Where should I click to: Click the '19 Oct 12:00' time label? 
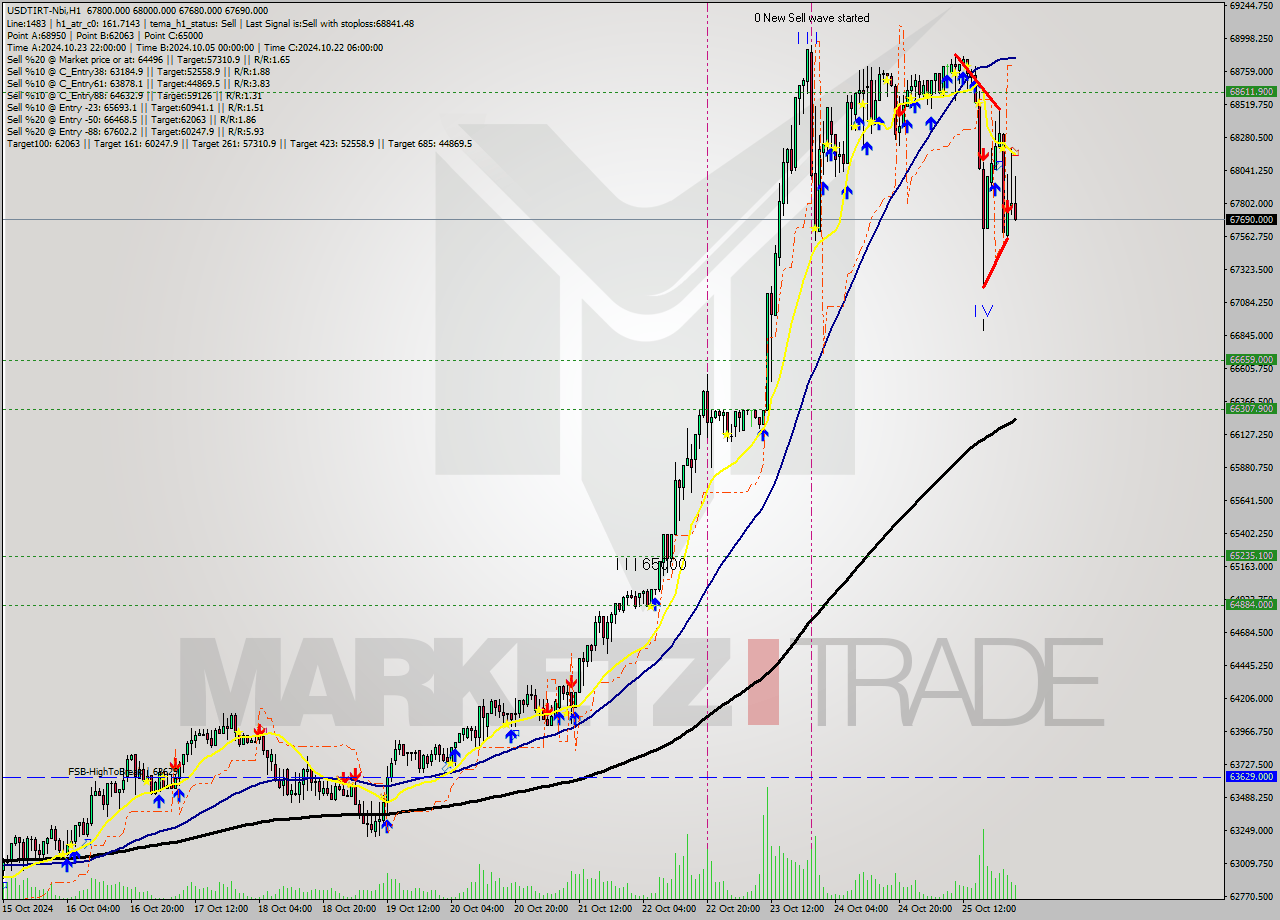coord(412,909)
